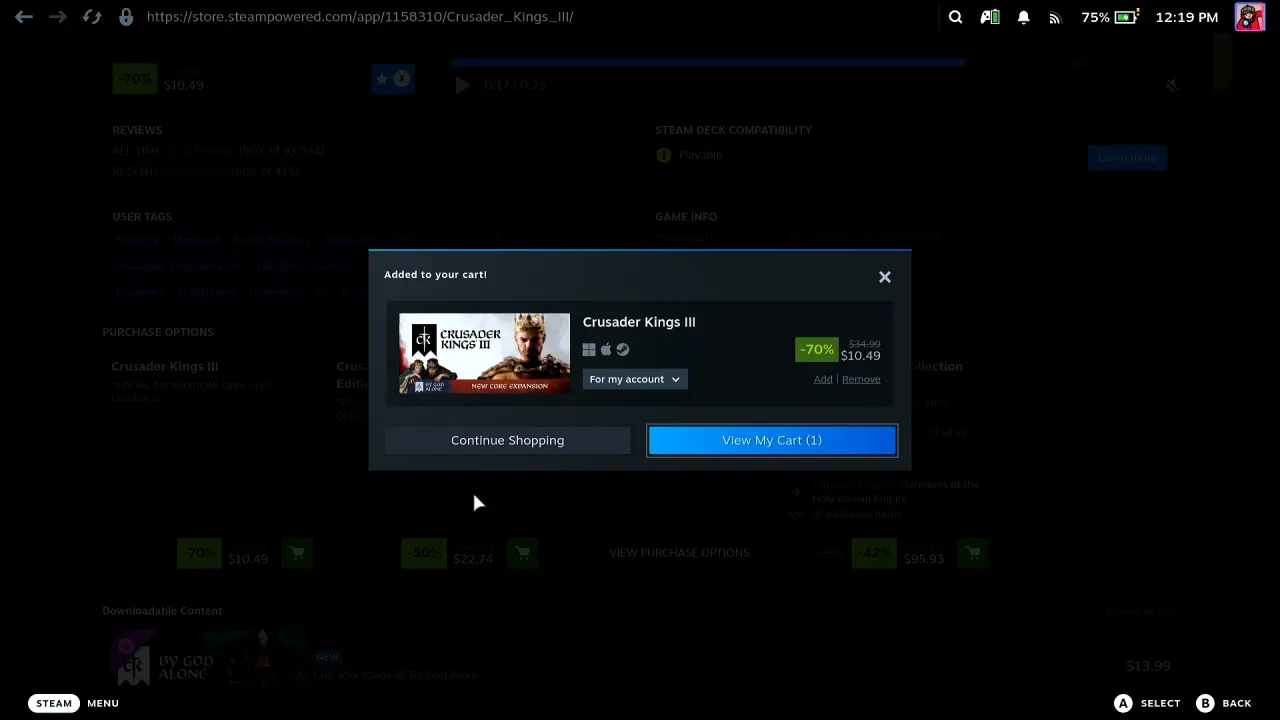Click the SteamOS platform icon
Viewport: 1280px width, 720px height.
point(623,349)
